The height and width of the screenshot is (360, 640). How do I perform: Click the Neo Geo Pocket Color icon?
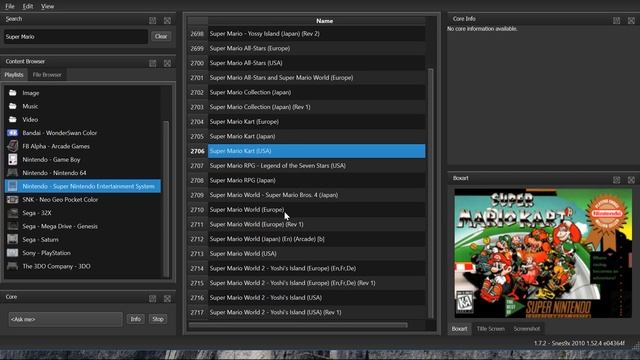coord(13,200)
